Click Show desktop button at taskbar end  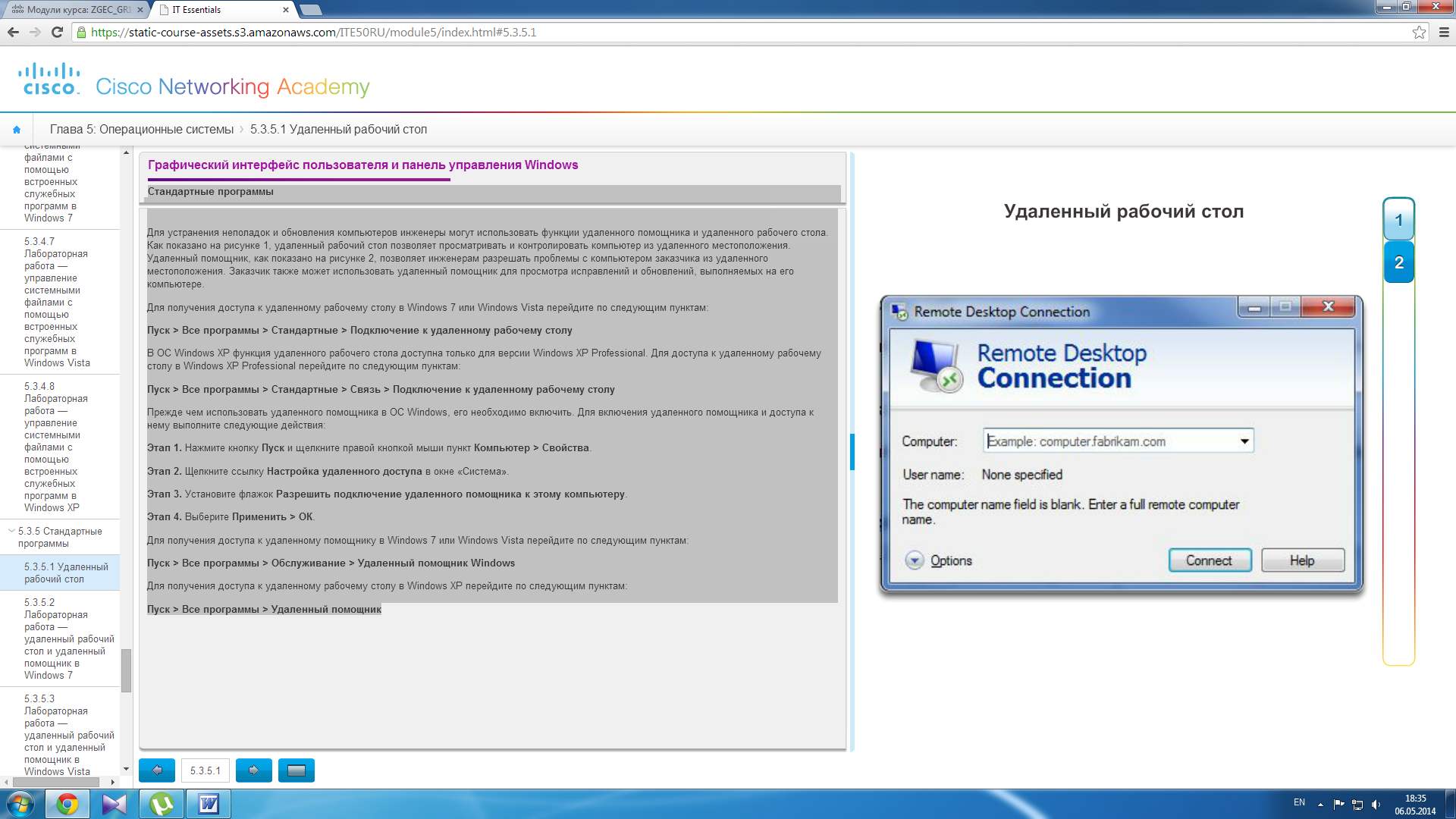(x=1450, y=804)
